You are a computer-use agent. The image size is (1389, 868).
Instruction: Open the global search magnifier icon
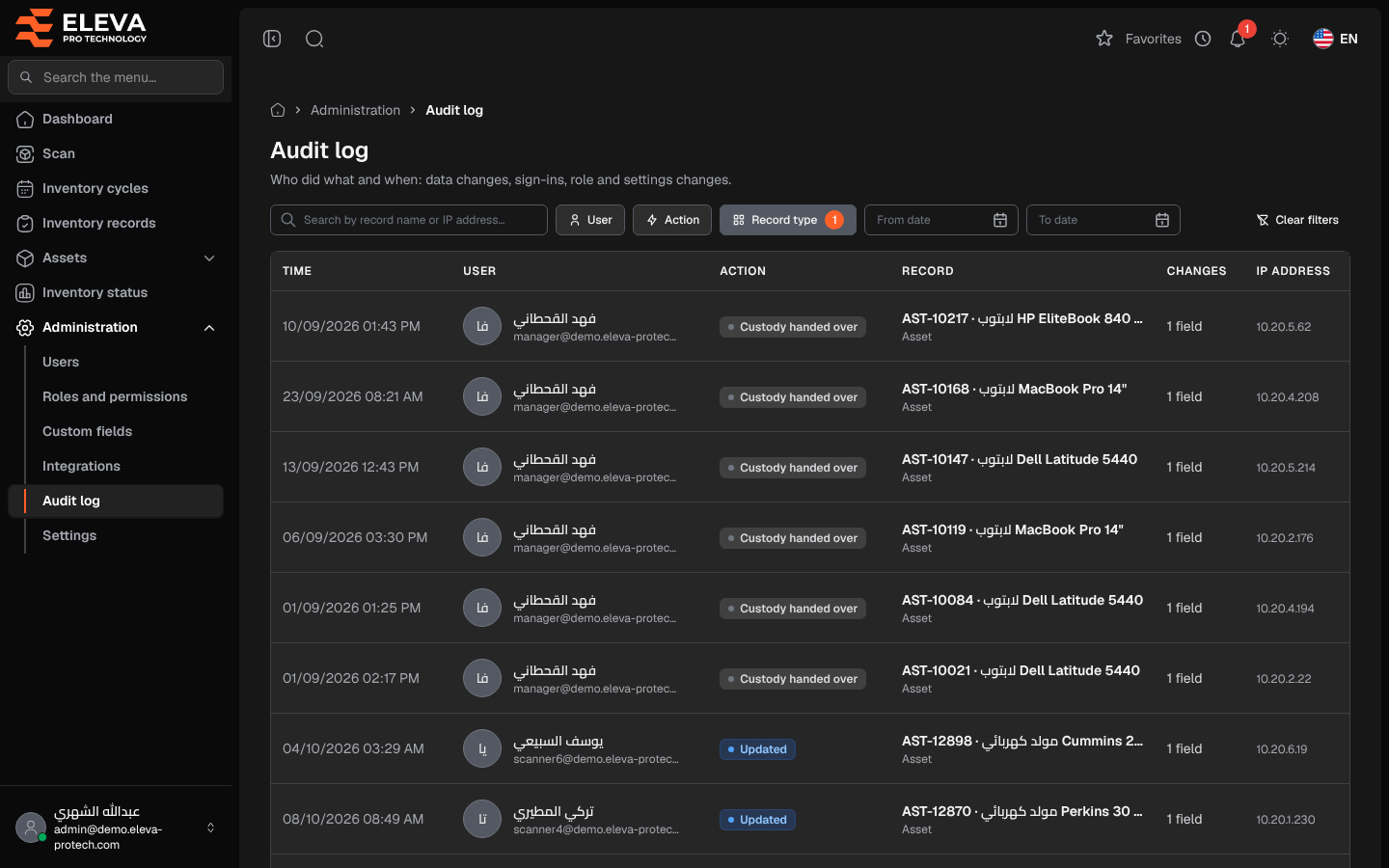[314, 39]
